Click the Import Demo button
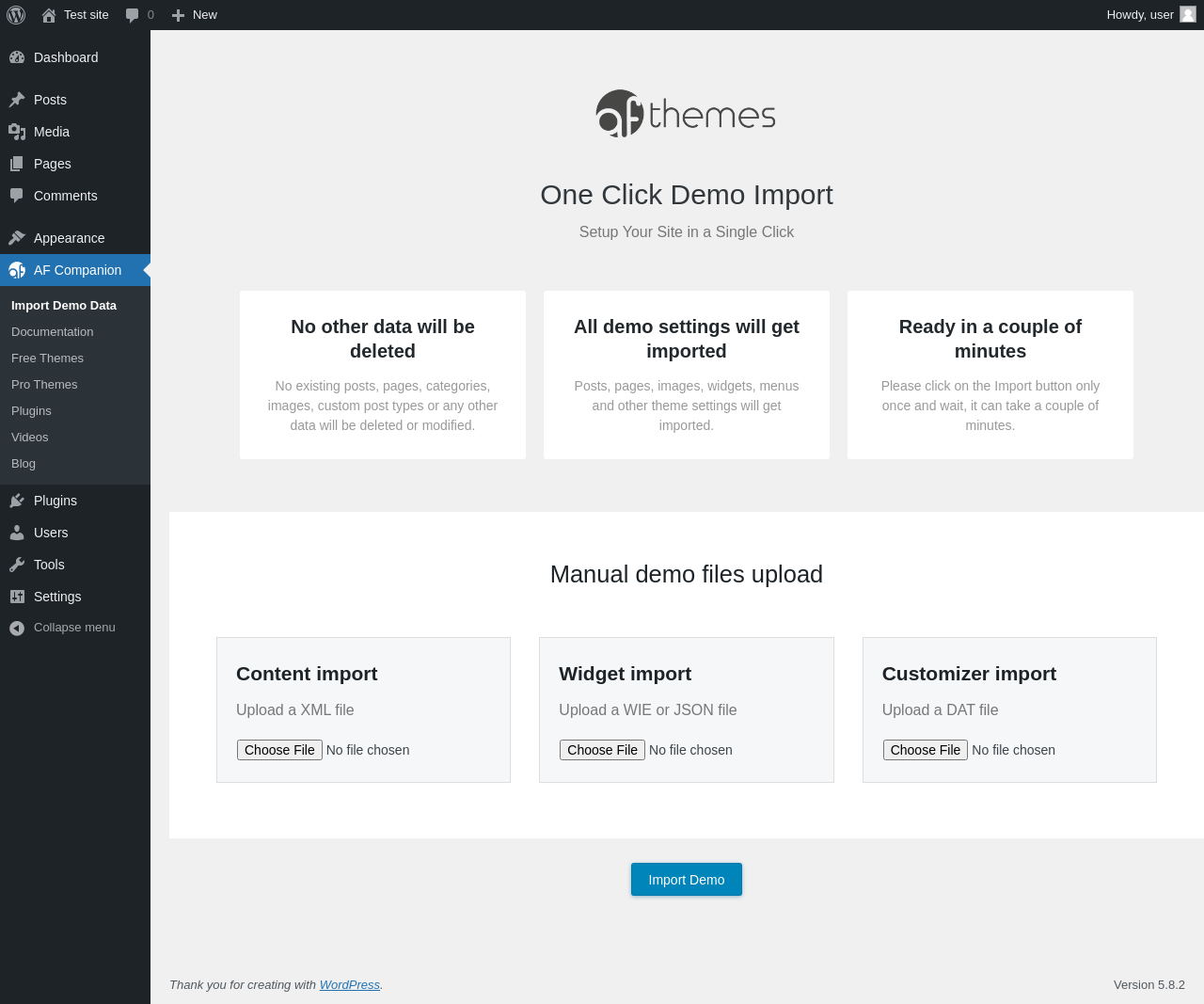The image size is (1204, 1004). click(x=687, y=880)
